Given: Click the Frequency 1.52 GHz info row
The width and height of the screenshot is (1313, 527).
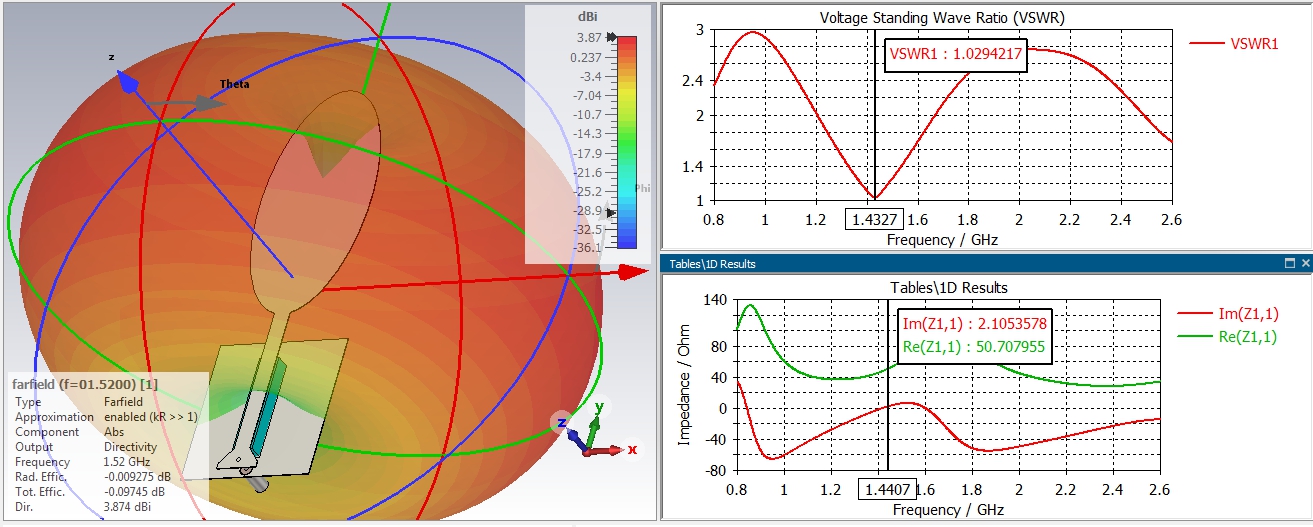Looking at the screenshot, I should [x=84, y=462].
